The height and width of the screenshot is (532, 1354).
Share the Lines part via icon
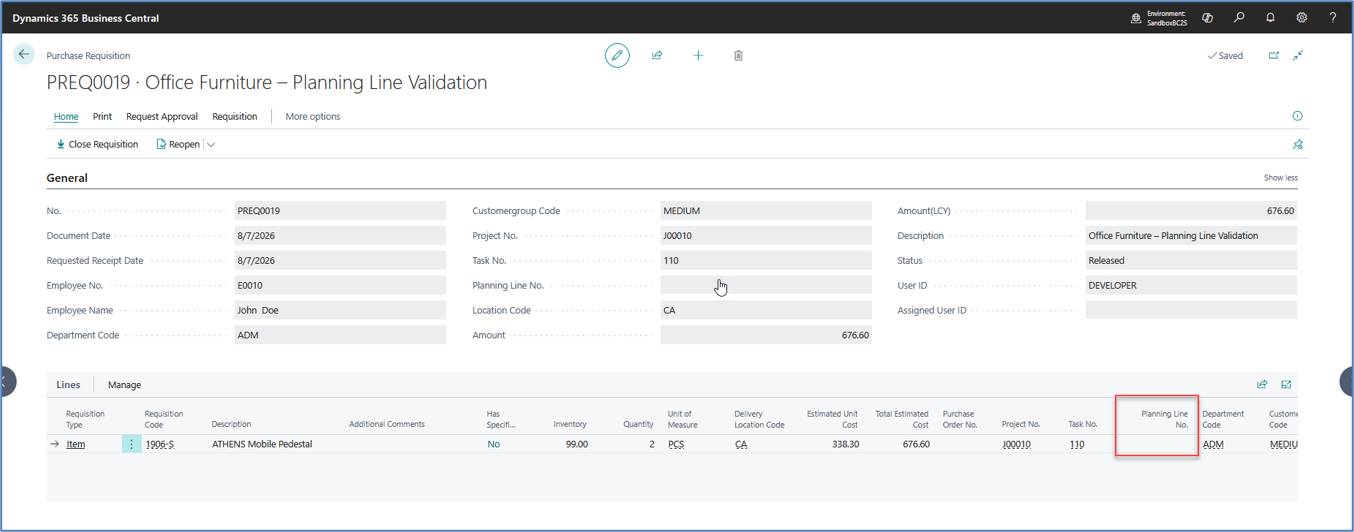point(1262,384)
